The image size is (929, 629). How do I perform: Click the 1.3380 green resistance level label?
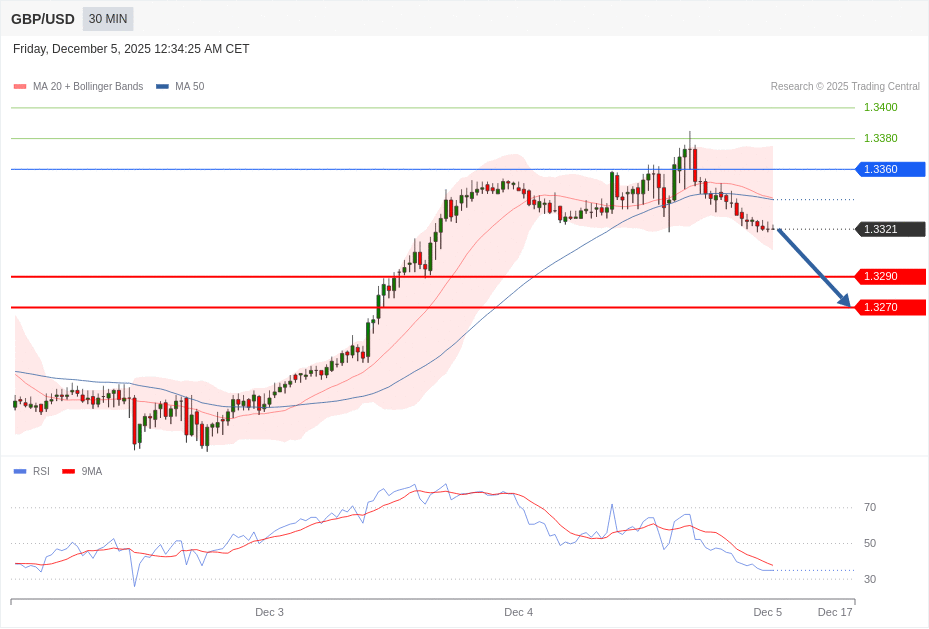tap(879, 138)
